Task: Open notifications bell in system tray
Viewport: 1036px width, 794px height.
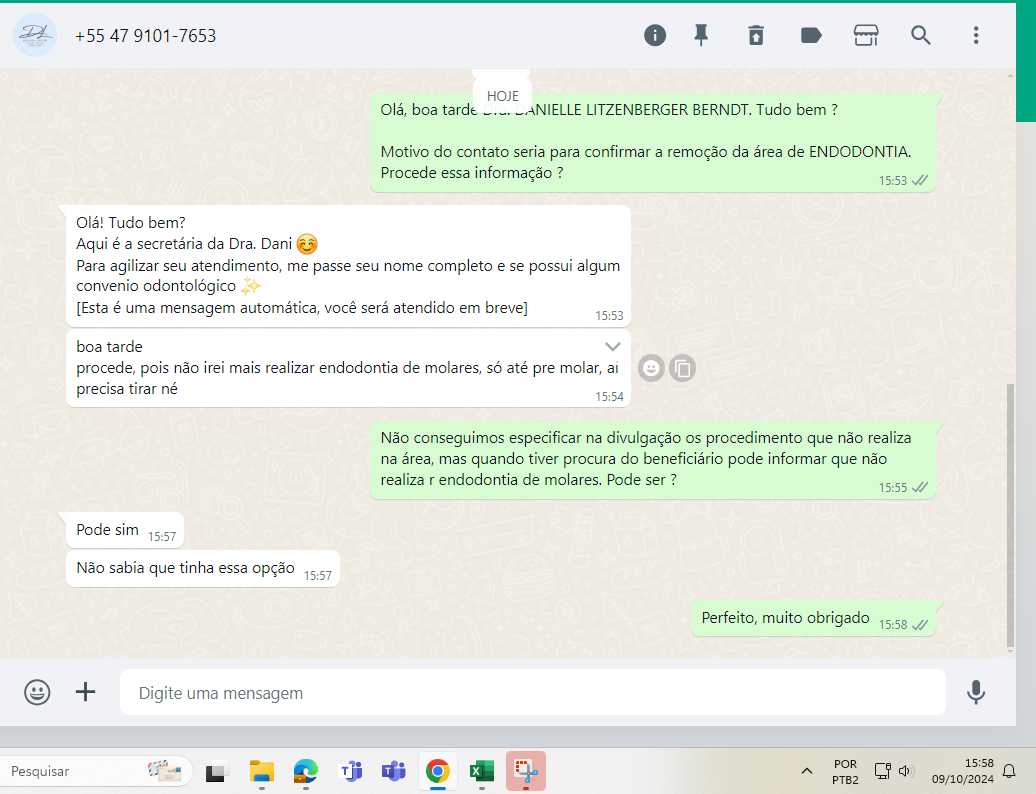Action: tap(1009, 771)
